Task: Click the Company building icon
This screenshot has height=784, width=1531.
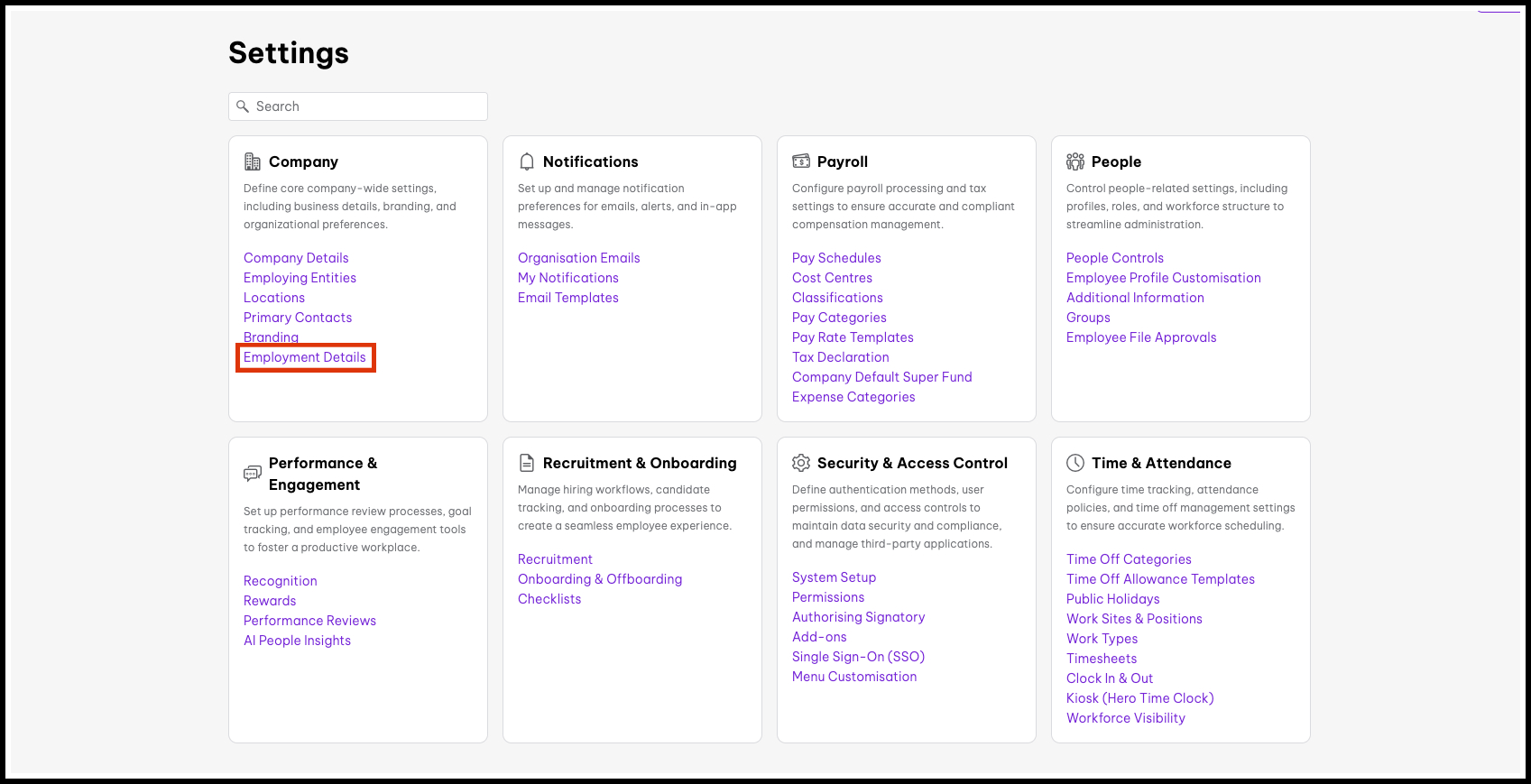Action: pyautogui.click(x=253, y=161)
